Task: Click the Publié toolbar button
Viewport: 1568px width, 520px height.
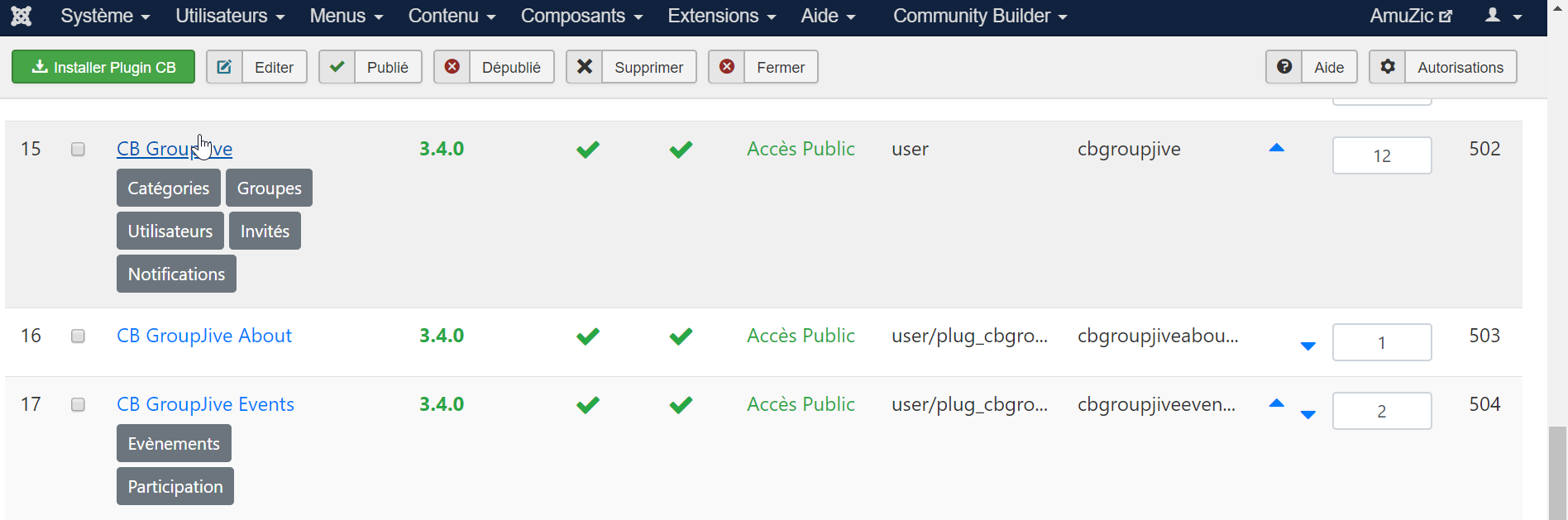Action: click(370, 67)
